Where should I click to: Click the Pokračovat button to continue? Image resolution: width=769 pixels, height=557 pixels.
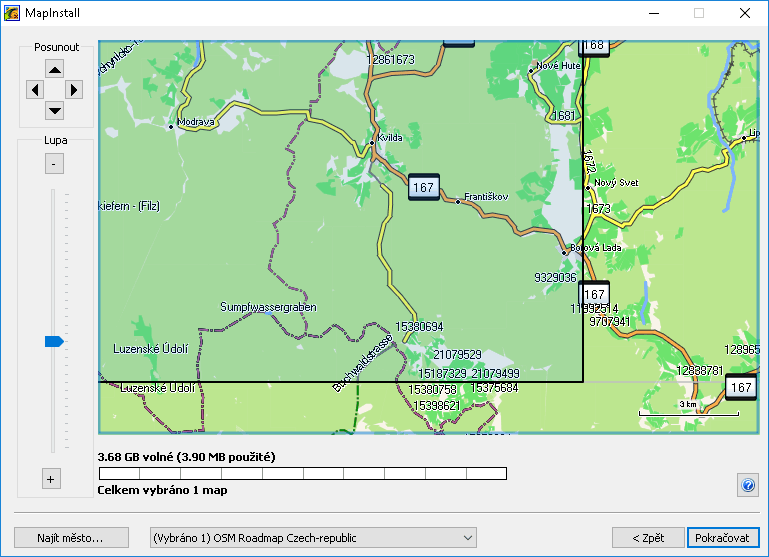723,538
